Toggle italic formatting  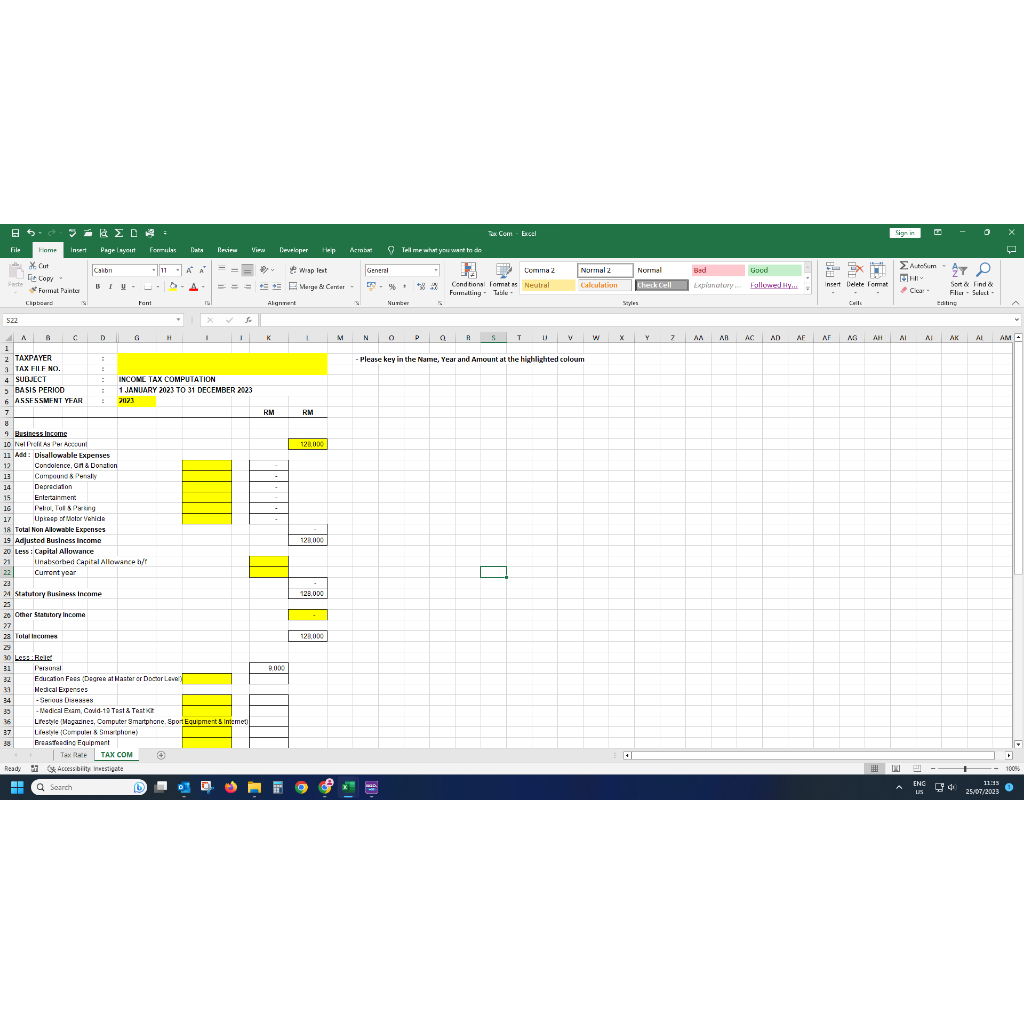110,286
